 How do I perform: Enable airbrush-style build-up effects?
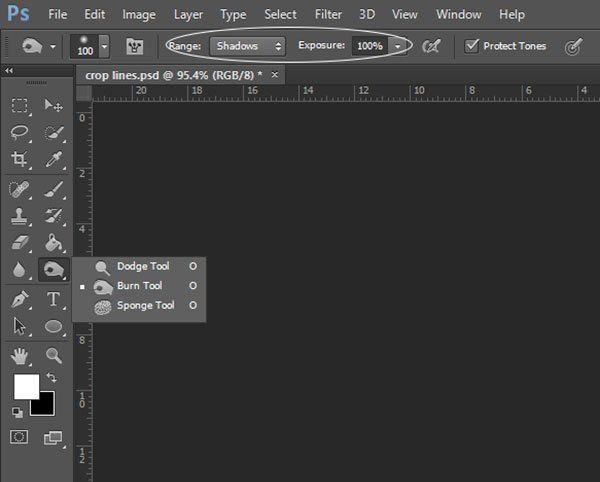tap(432, 46)
